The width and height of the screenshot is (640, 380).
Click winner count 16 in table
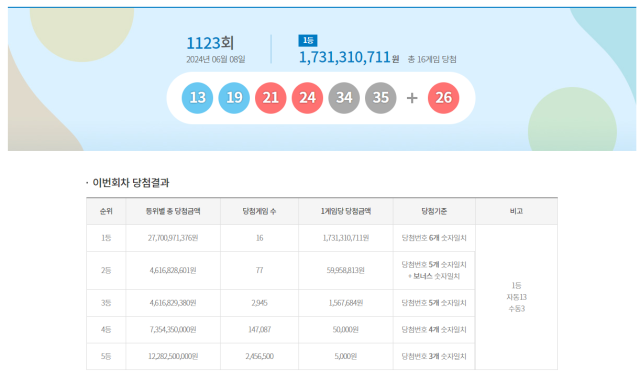pos(260,238)
